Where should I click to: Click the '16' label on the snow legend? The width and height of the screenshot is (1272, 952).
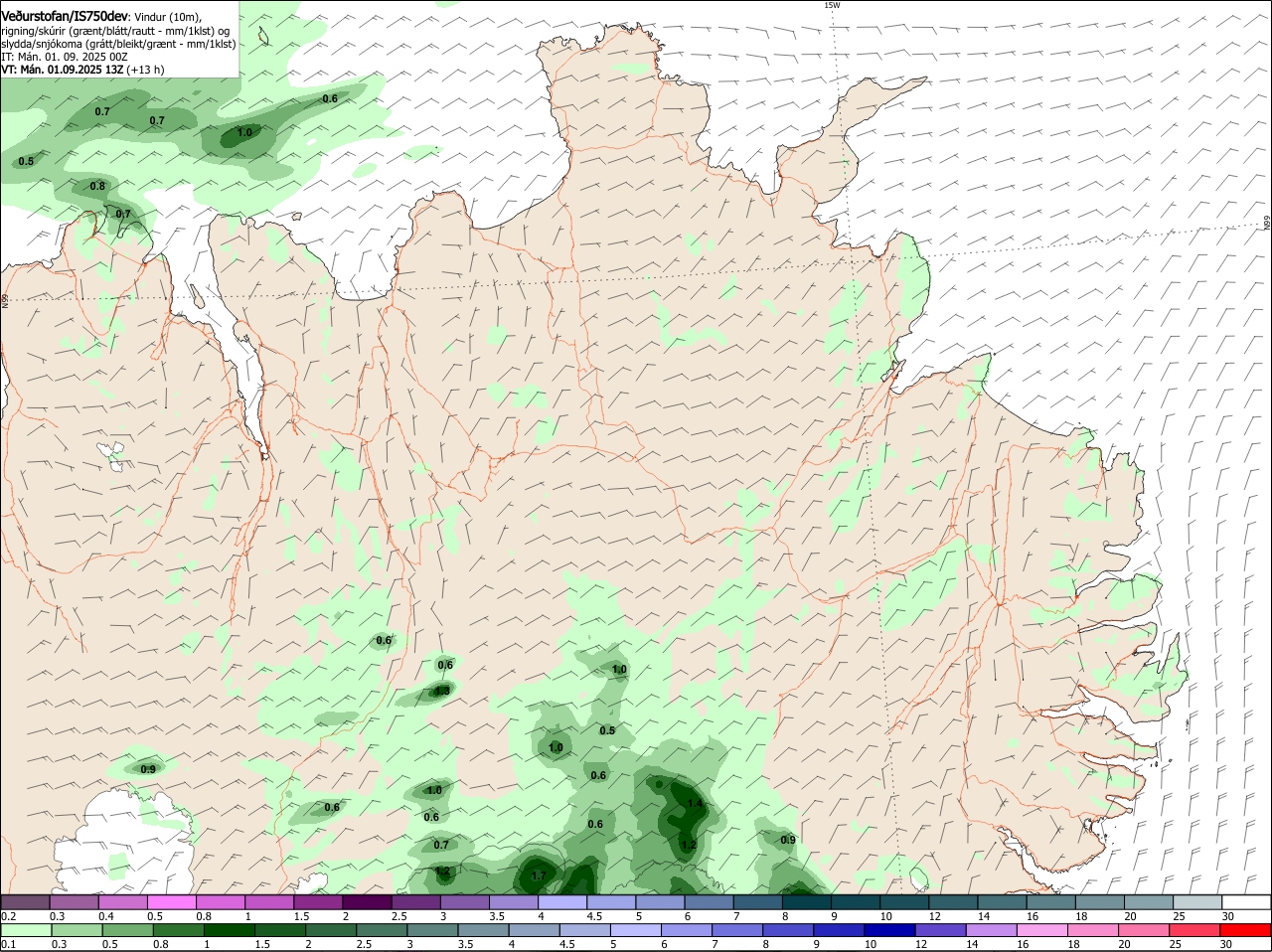coord(1033,915)
